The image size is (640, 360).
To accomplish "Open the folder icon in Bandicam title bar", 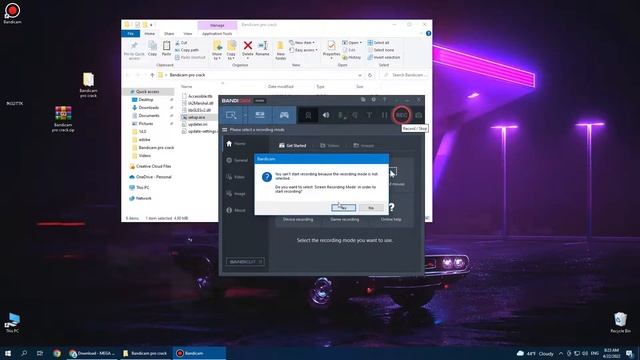I will pyautogui.click(x=363, y=100).
